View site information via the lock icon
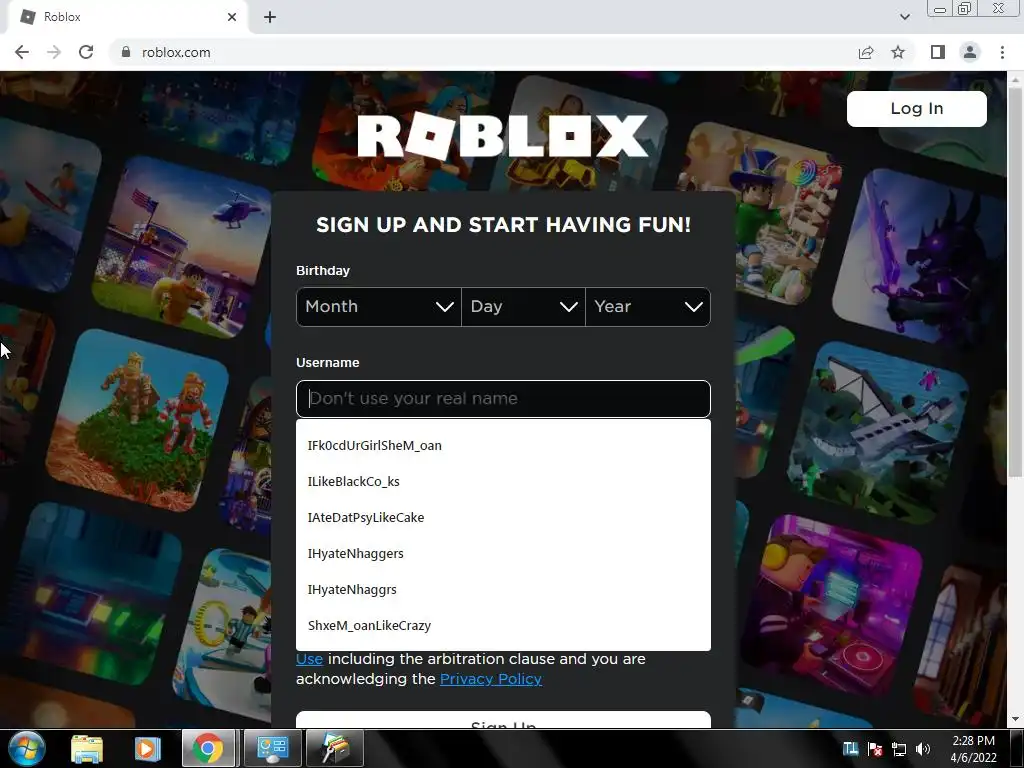The image size is (1024, 768). pyautogui.click(x=126, y=52)
